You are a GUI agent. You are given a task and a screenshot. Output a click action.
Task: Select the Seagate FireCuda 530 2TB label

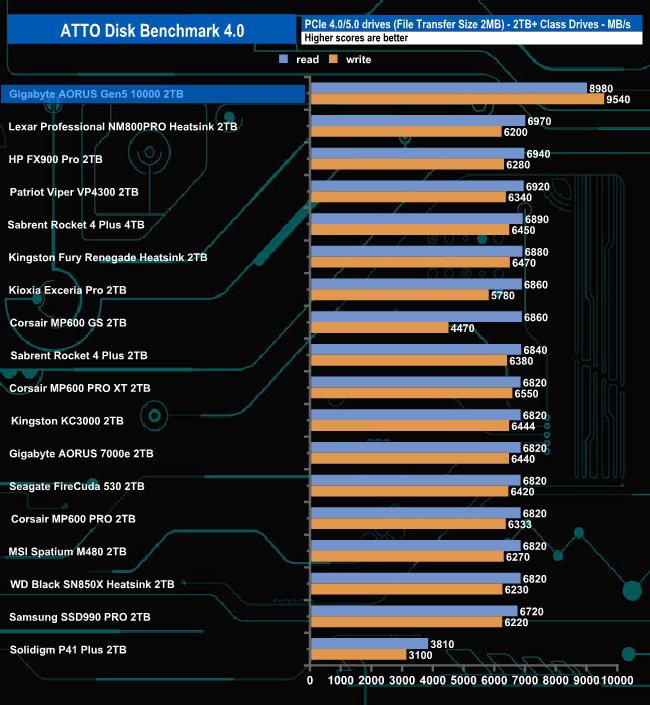77,486
